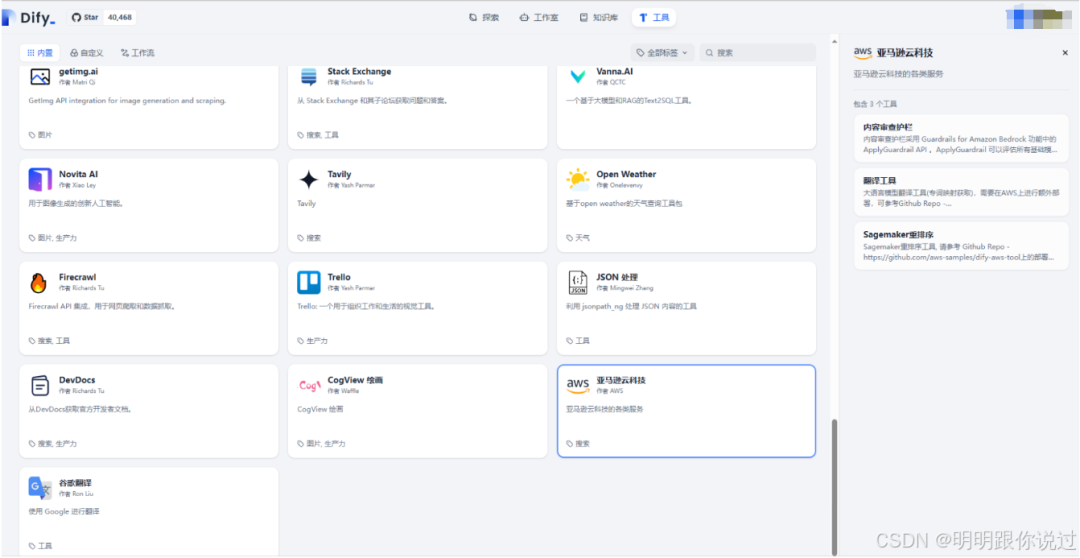Close the 亚马逊云科技 detail panel

click(x=1065, y=52)
